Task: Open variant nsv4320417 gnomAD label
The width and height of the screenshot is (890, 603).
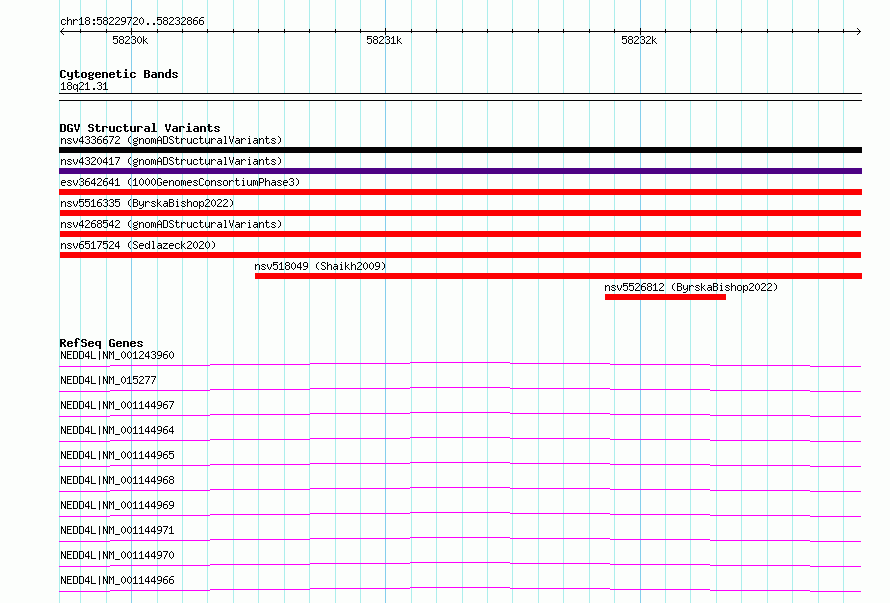Action: tap(171, 161)
